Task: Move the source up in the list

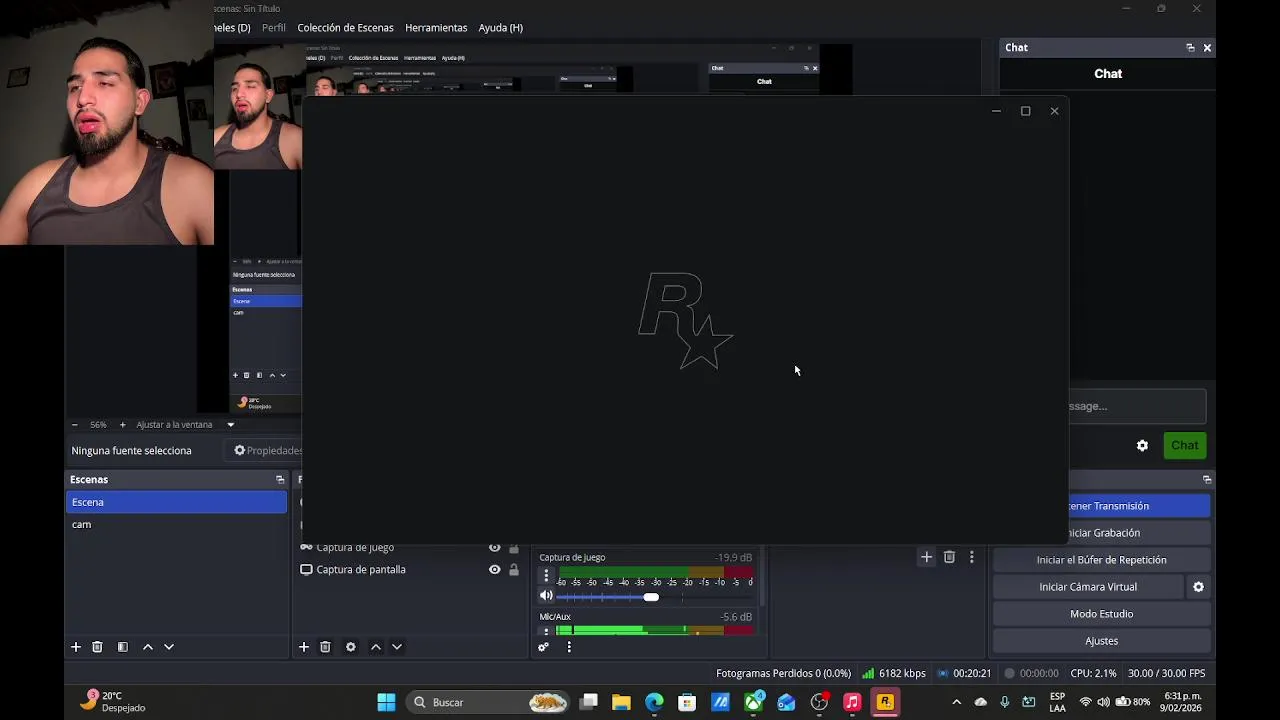Action: [x=376, y=647]
